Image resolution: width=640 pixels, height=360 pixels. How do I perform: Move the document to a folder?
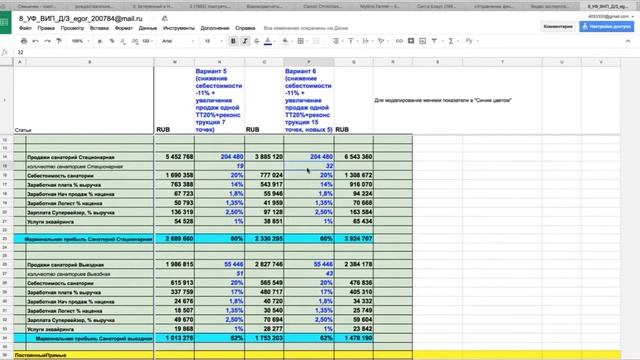tap(164, 19)
